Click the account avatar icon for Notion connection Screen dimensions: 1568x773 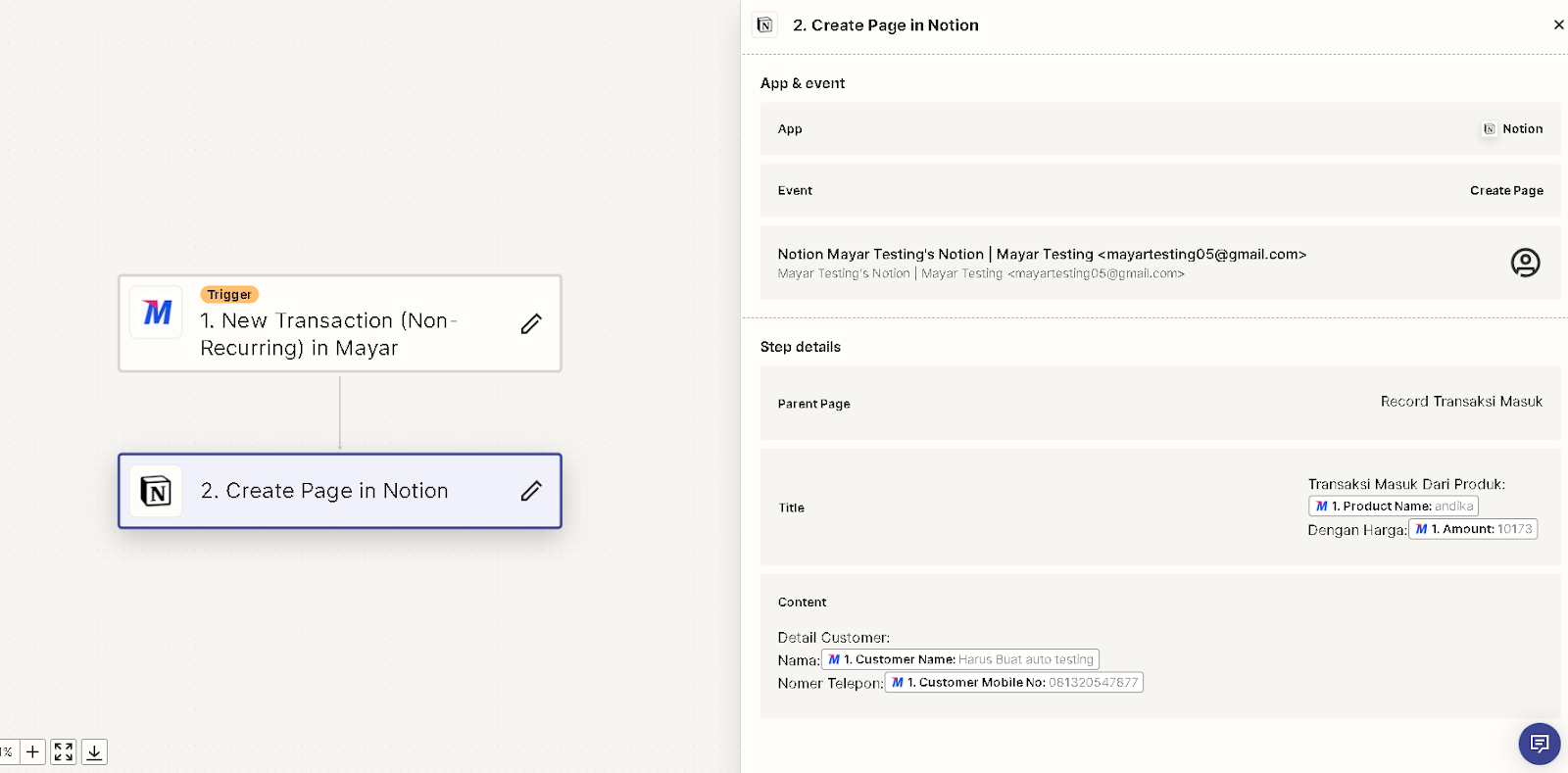(1525, 263)
